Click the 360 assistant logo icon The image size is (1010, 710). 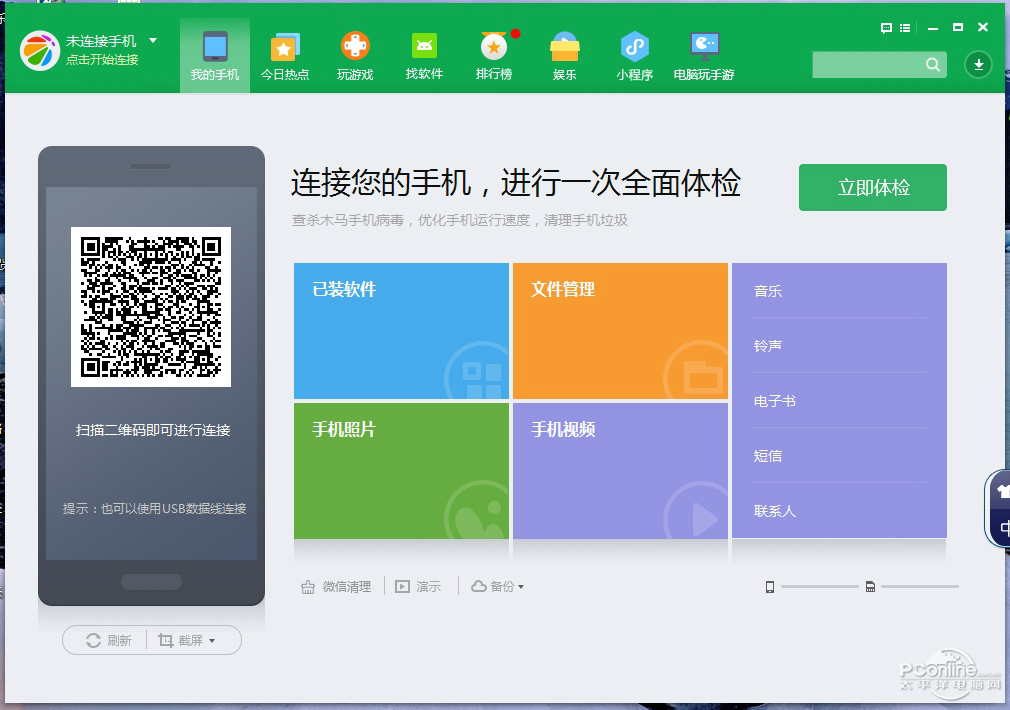coord(40,50)
